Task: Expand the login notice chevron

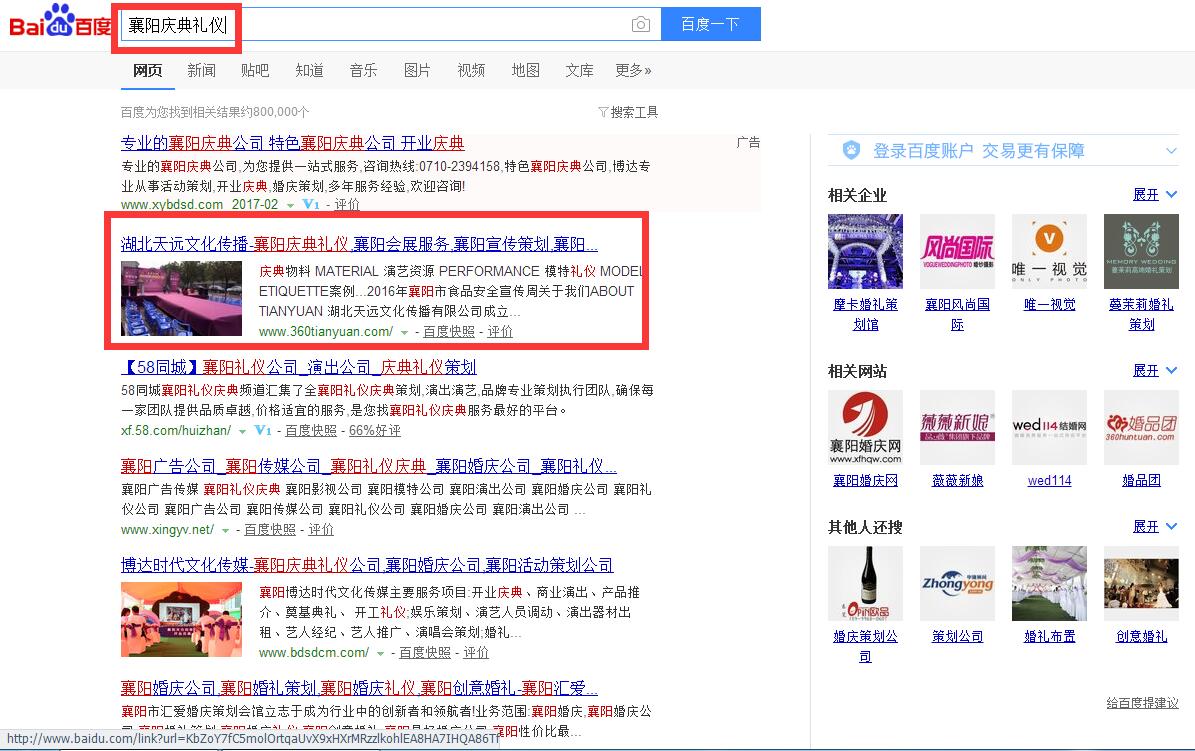Action: 1171,151
